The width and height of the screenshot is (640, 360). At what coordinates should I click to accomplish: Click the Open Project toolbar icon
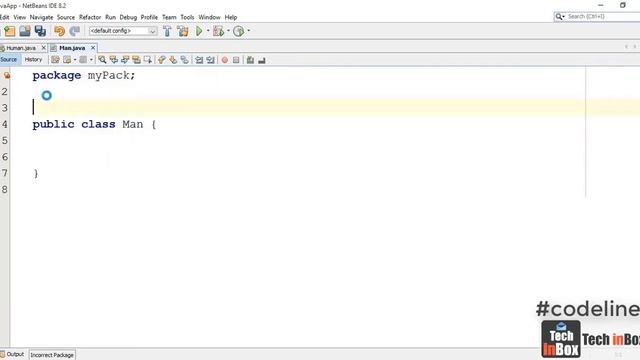(x=25, y=31)
